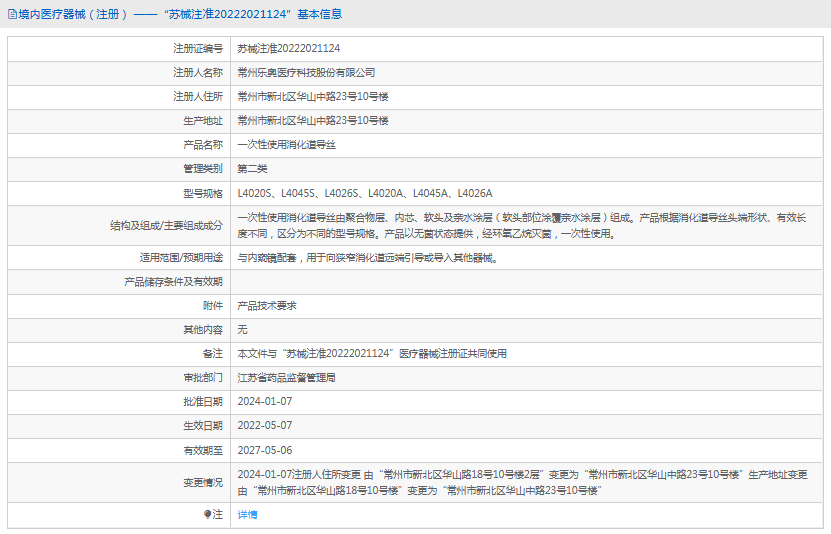Click the 其他内容 row label
This screenshot has height=534, width=831.
coord(203,330)
